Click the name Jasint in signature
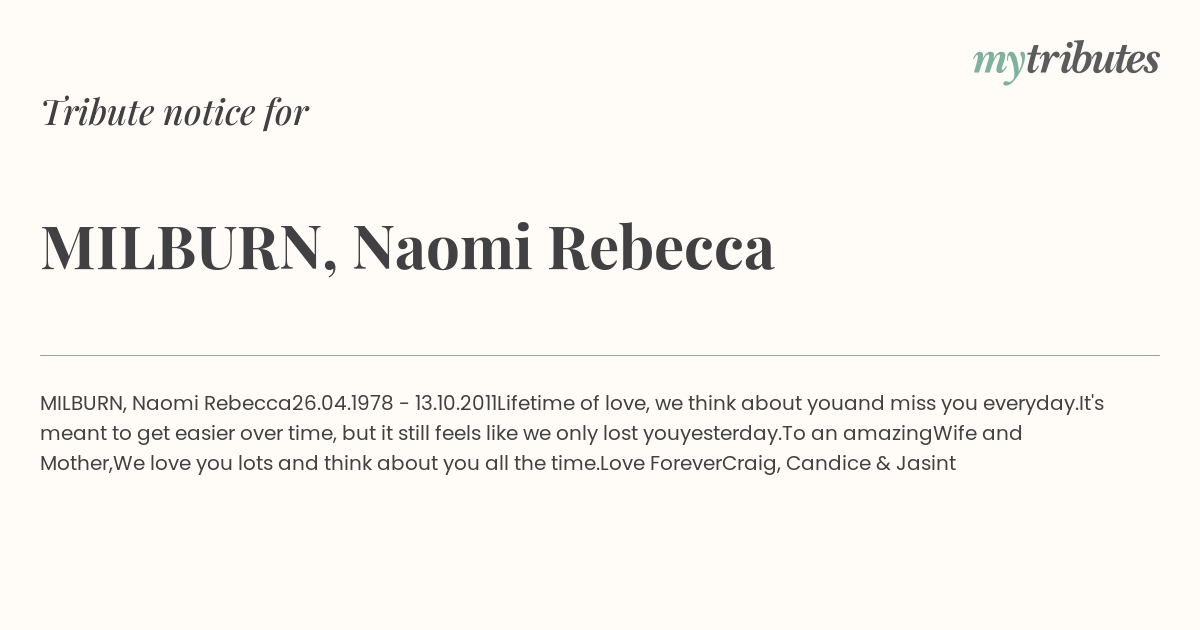This screenshot has width=1200, height=630. (x=926, y=464)
